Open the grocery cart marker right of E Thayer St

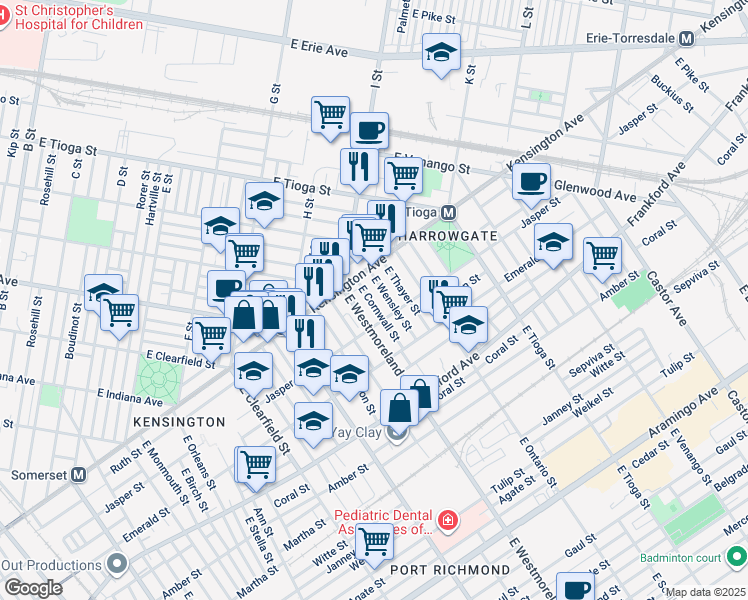click(452, 305)
